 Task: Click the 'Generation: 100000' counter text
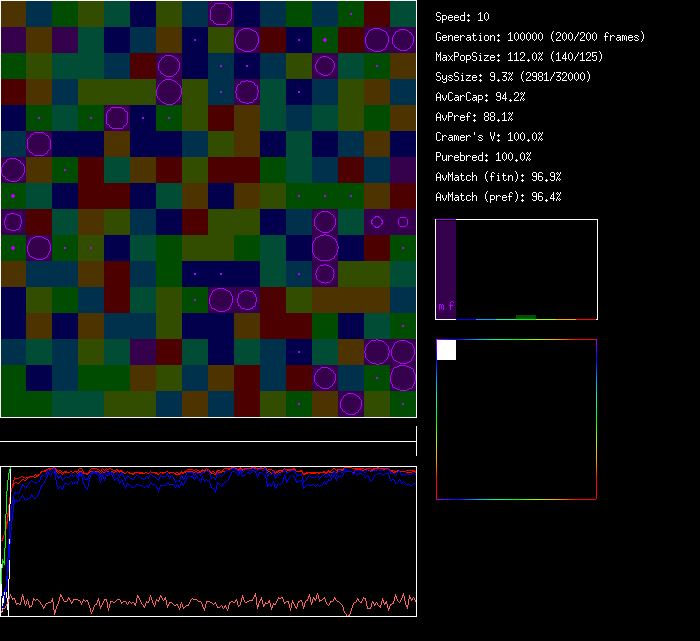540,37
